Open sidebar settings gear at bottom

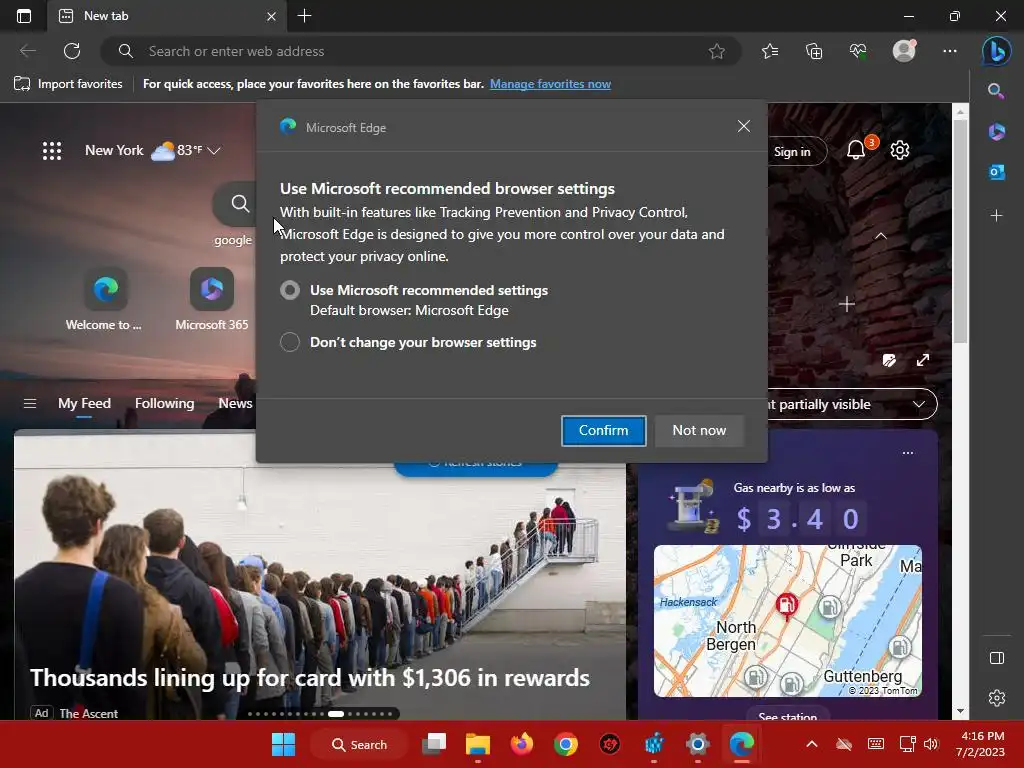tap(997, 698)
